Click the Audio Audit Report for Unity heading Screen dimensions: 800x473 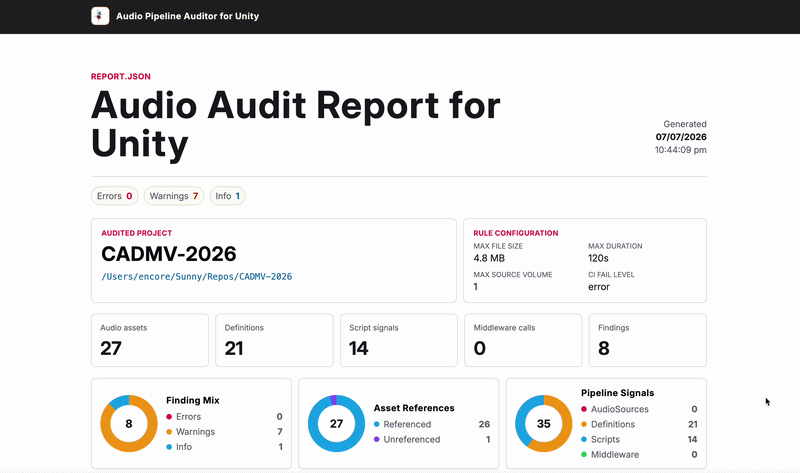point(295,125)
